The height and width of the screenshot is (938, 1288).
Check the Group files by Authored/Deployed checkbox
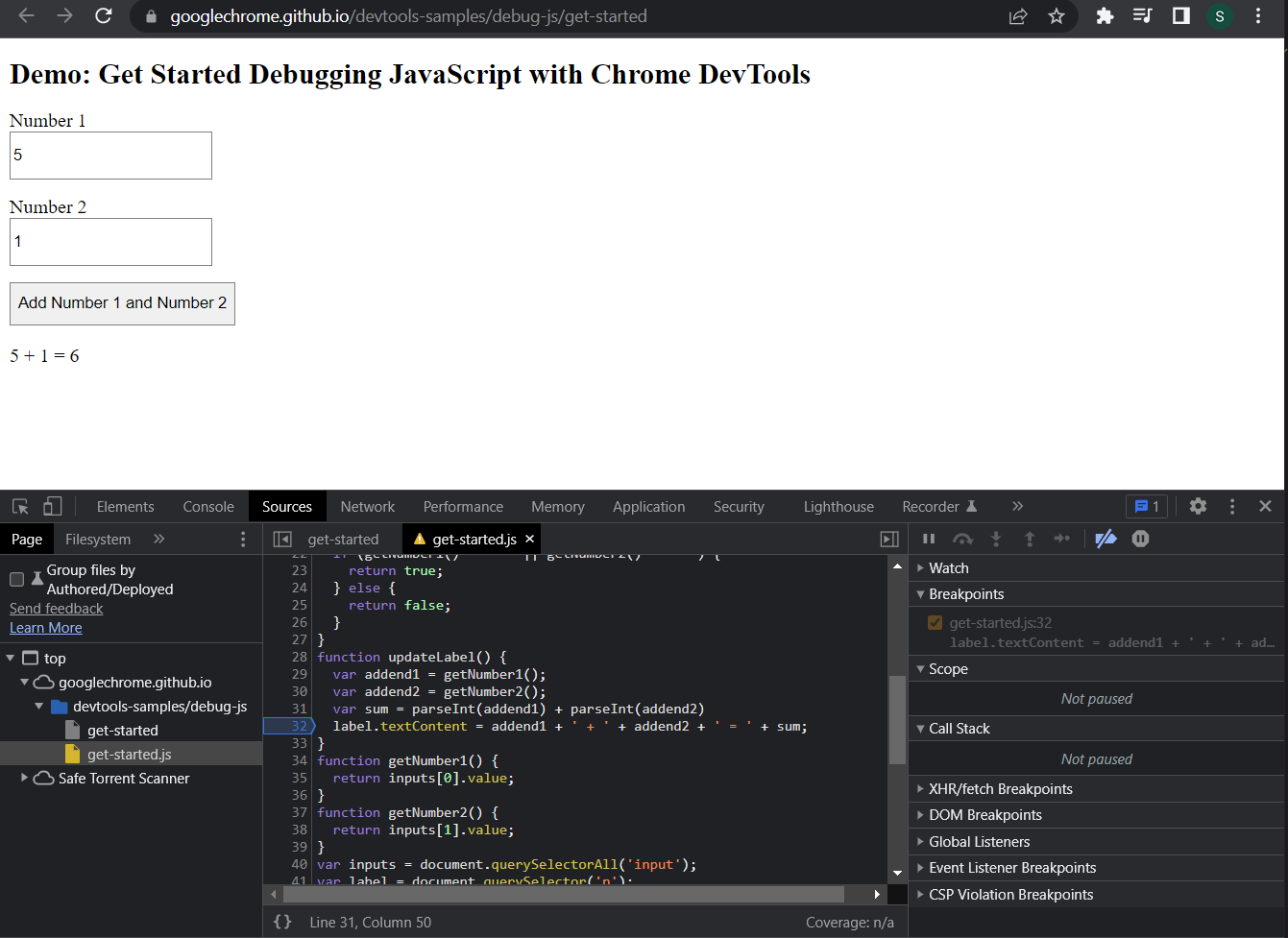[x=15, y=579]
